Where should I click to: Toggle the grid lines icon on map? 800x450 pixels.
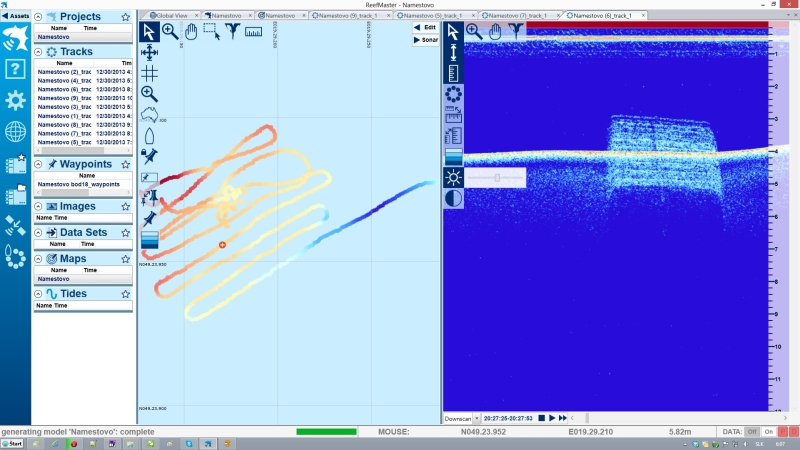point(149,73)
